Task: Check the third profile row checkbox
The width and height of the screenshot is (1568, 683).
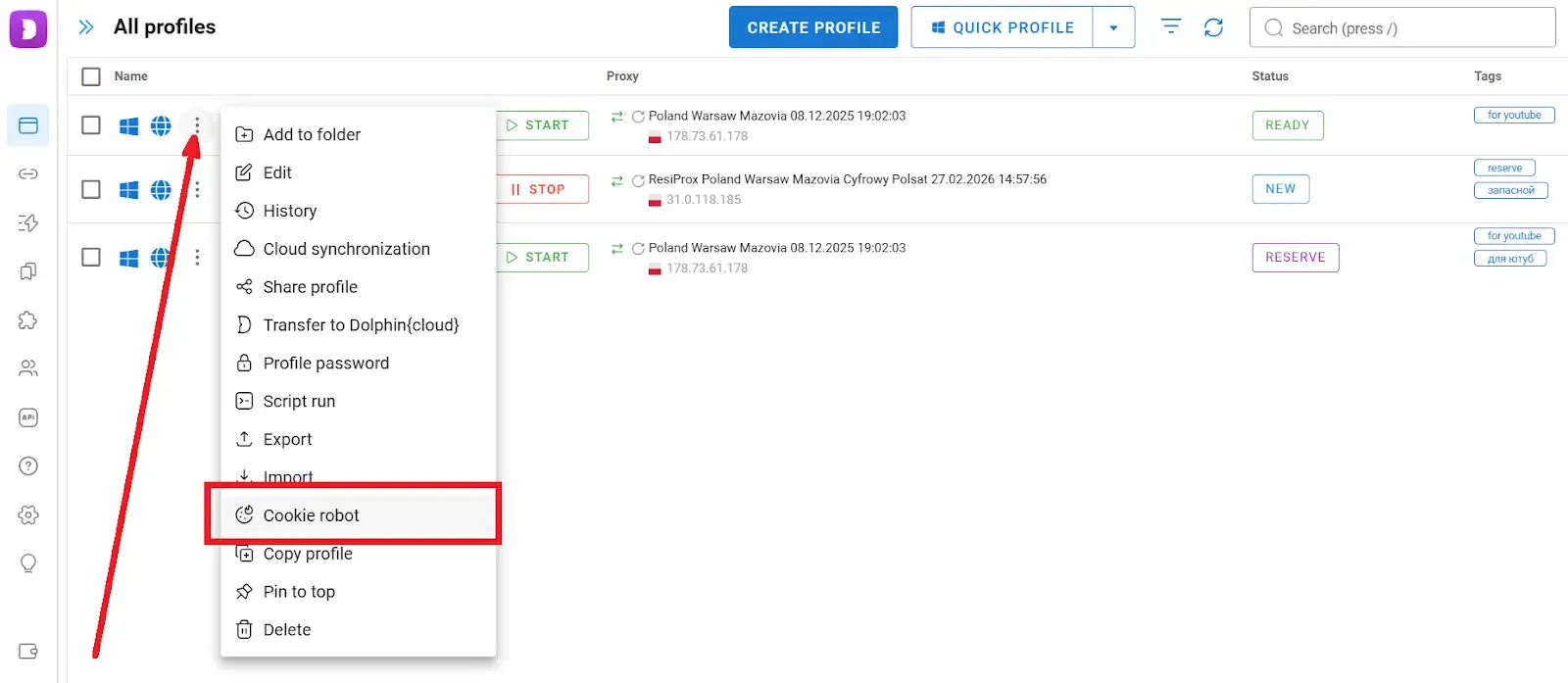Action: (x=91, y=257)
